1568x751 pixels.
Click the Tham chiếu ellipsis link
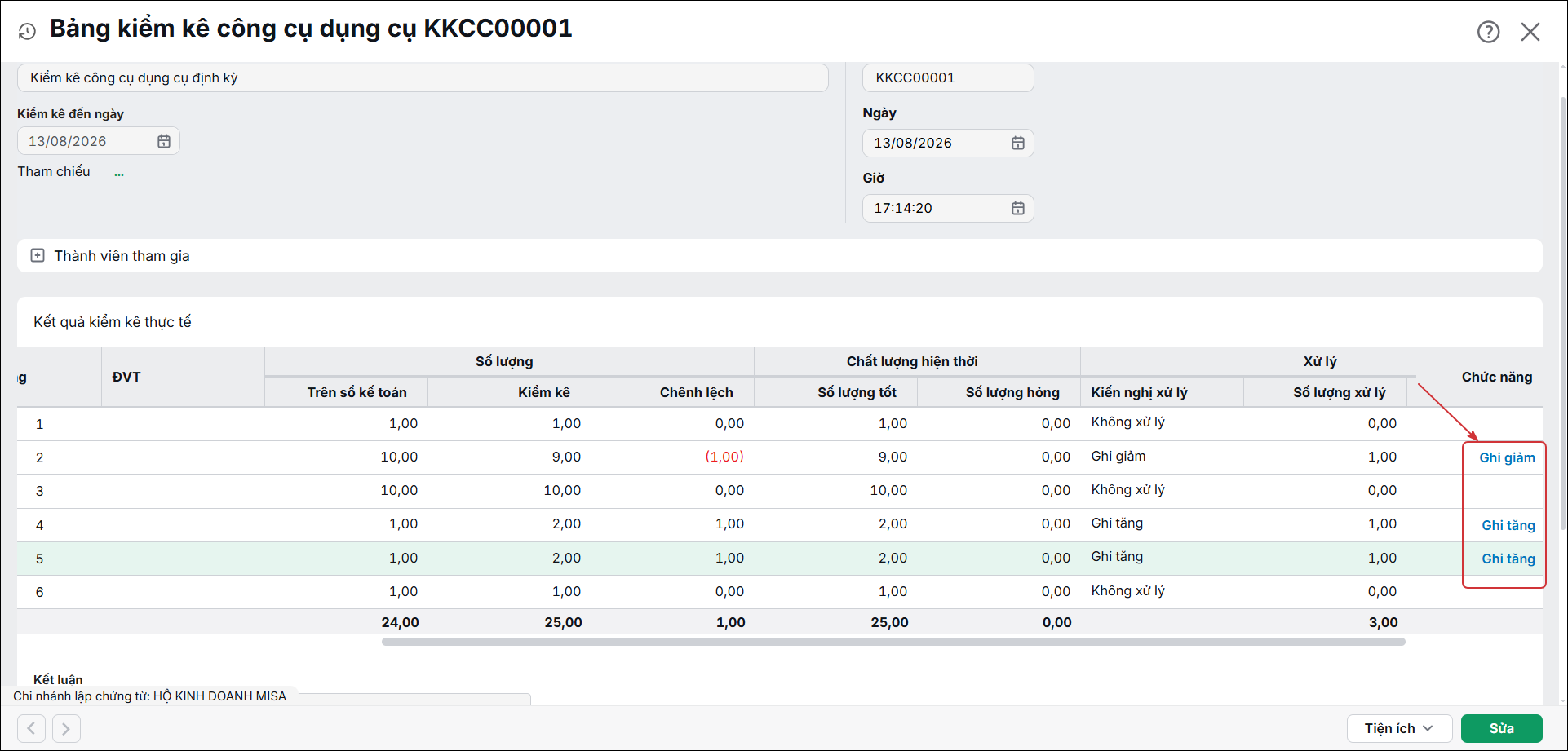pos(119,172)
